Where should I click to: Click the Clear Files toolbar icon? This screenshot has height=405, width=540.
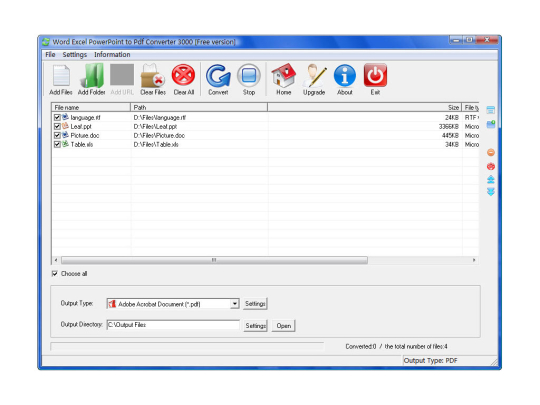[x=153, y=75]
